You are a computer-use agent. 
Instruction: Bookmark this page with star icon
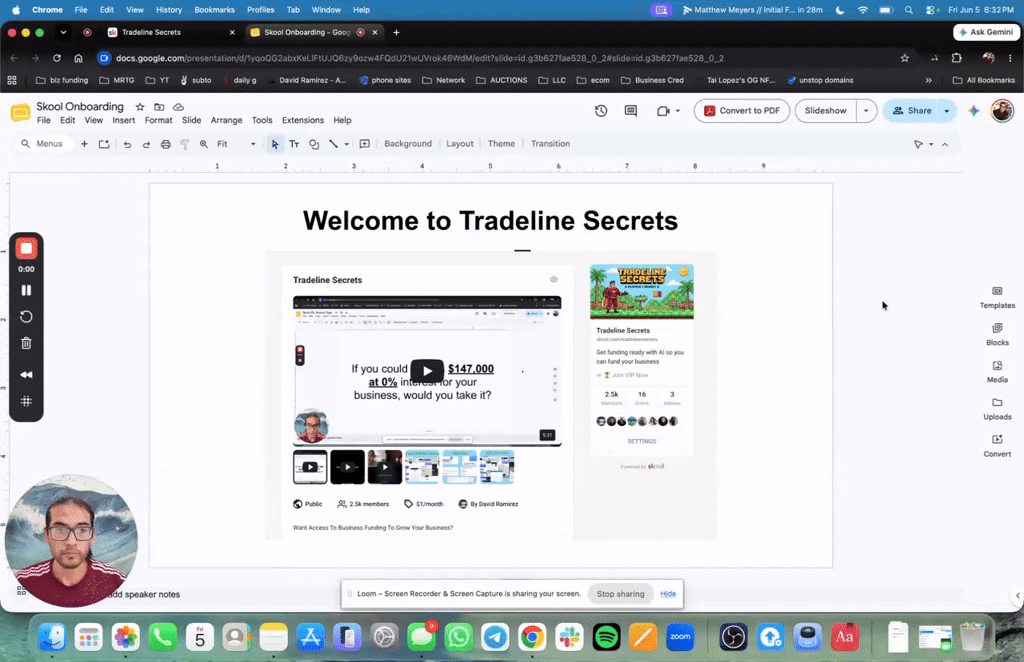pos(904,58)
